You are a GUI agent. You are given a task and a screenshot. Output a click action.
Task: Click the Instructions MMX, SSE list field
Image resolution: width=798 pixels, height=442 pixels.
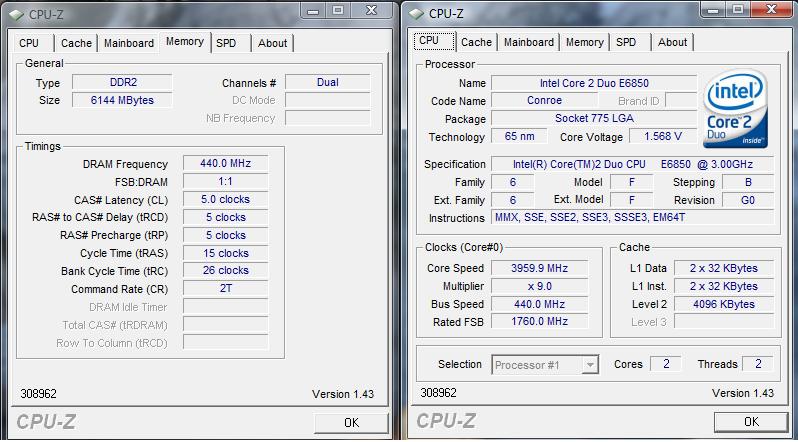click(x=632, y=217)
